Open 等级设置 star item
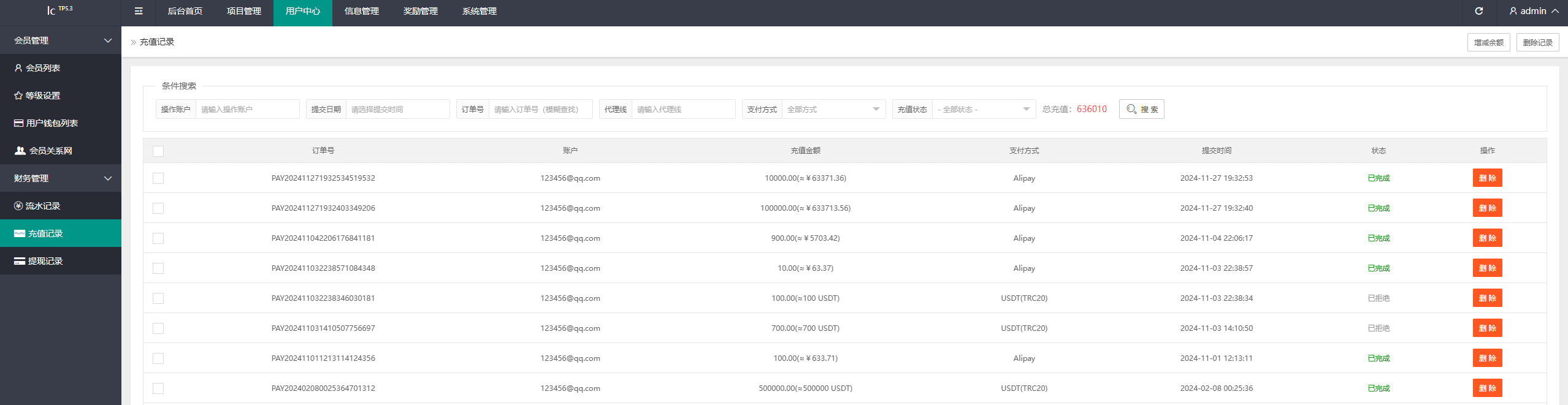Screen dimensions: 1568x405 click(x=61, y=96)
